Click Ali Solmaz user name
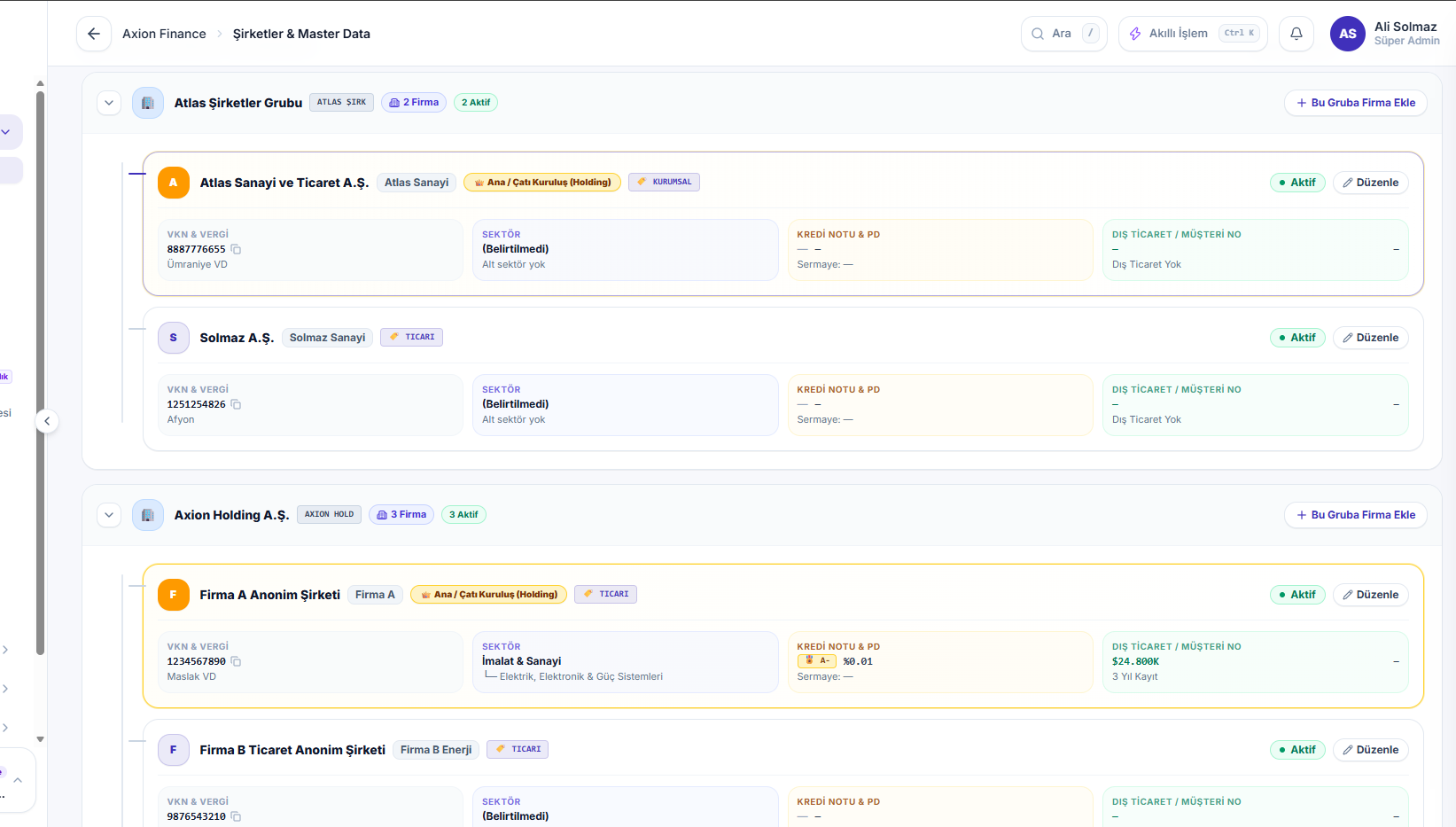Screen dimensions: 1456x827 (x=1405, y=27)
